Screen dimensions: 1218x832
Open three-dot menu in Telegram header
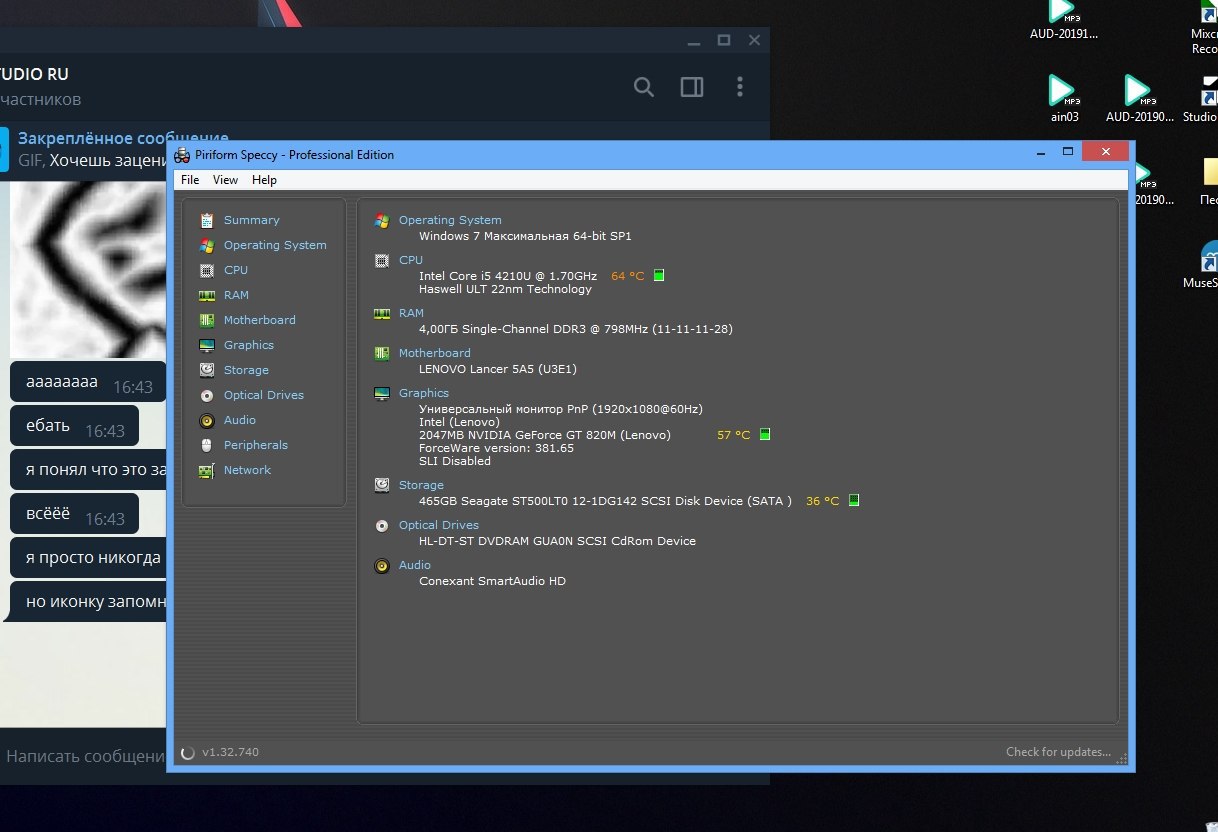(x=740, y=87)
